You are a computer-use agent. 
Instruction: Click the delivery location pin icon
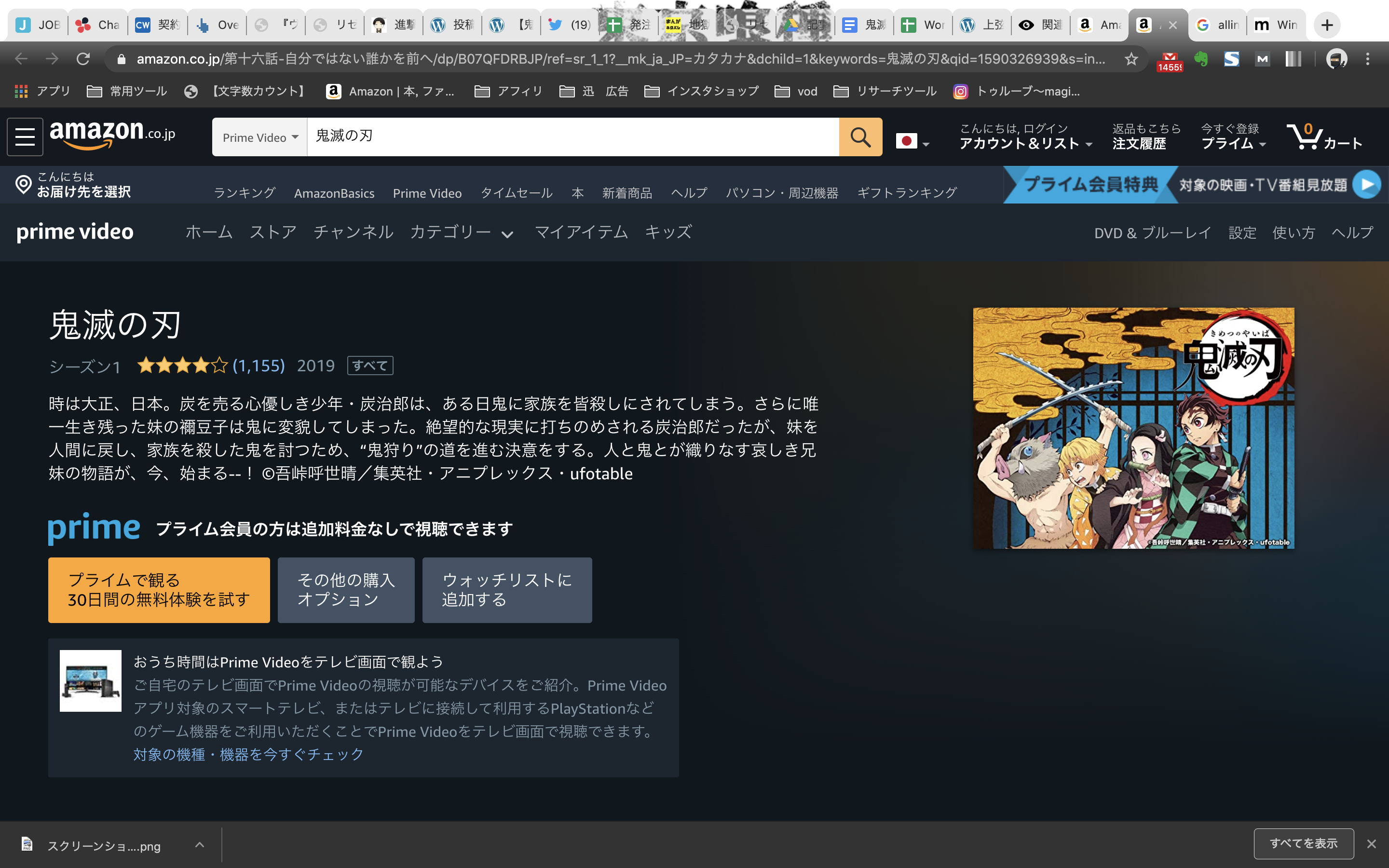[x=23, y=184]
